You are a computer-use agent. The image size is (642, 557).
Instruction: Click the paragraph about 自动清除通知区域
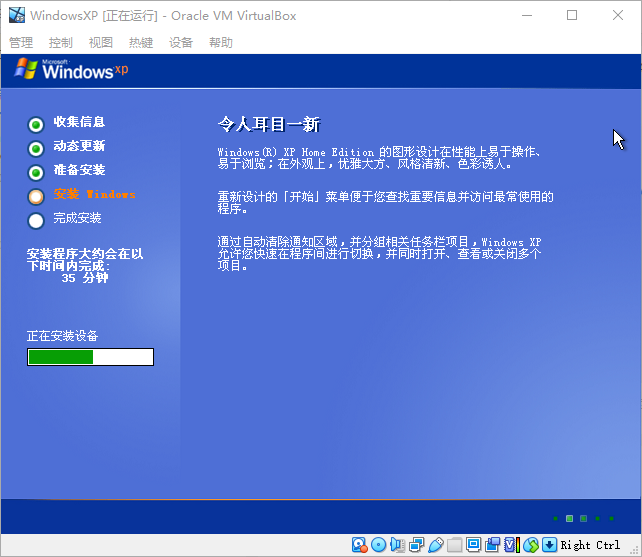click(379, 254)
